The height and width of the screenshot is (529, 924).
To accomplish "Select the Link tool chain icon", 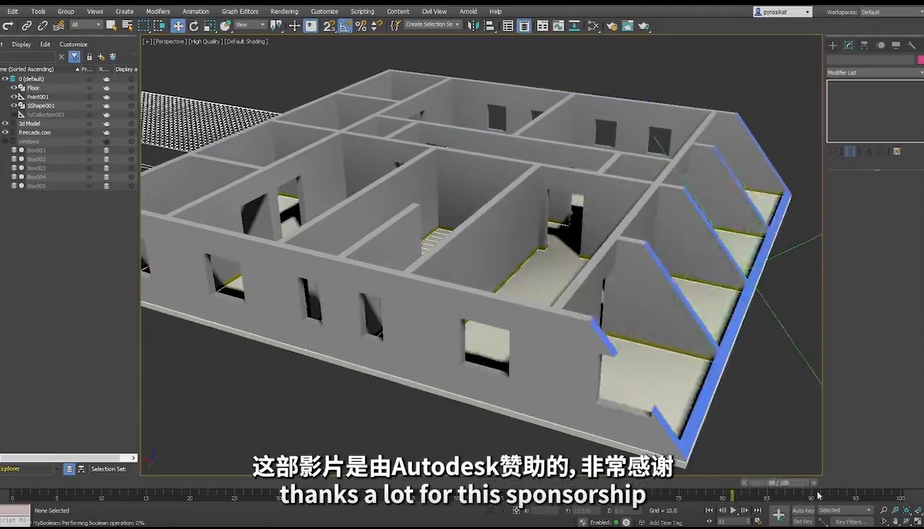I will [27, 26].
